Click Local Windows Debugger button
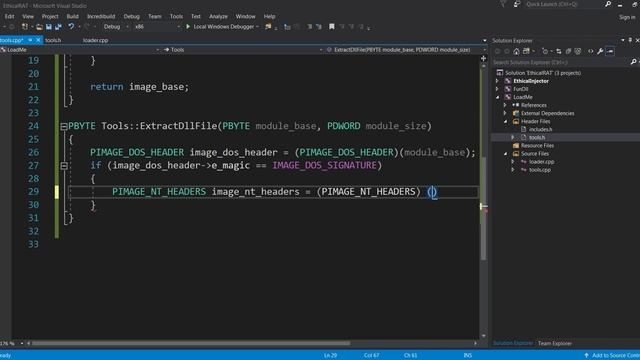The height and width of the screenshot is (360, 640). [223, 27]
